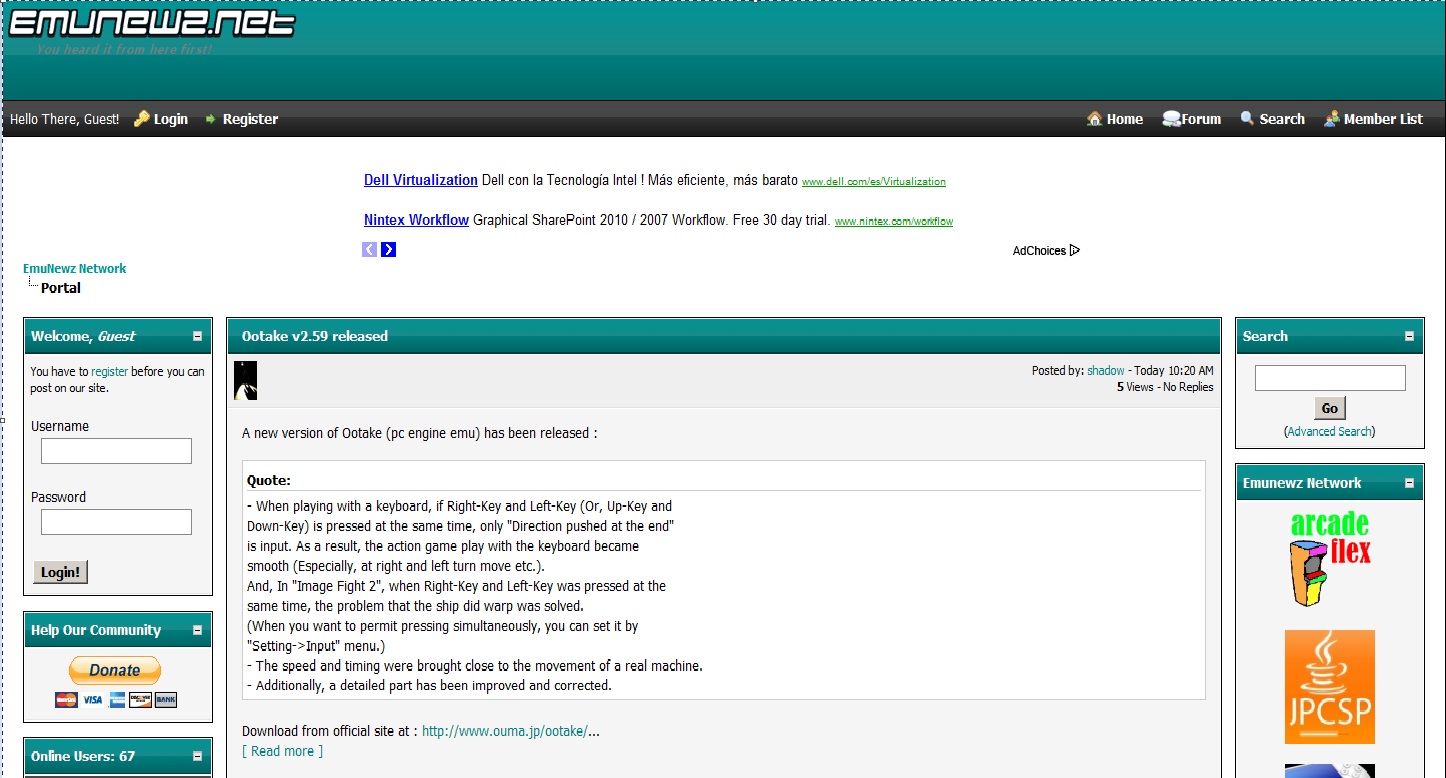Click the speech bubble icon beside Forum

[1171, 119]
